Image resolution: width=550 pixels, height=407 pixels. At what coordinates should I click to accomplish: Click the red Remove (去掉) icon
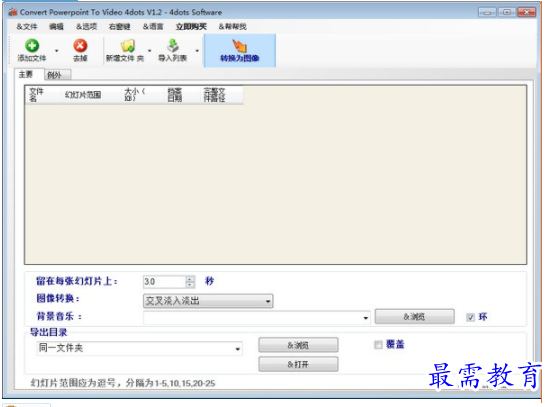point(80,46)
